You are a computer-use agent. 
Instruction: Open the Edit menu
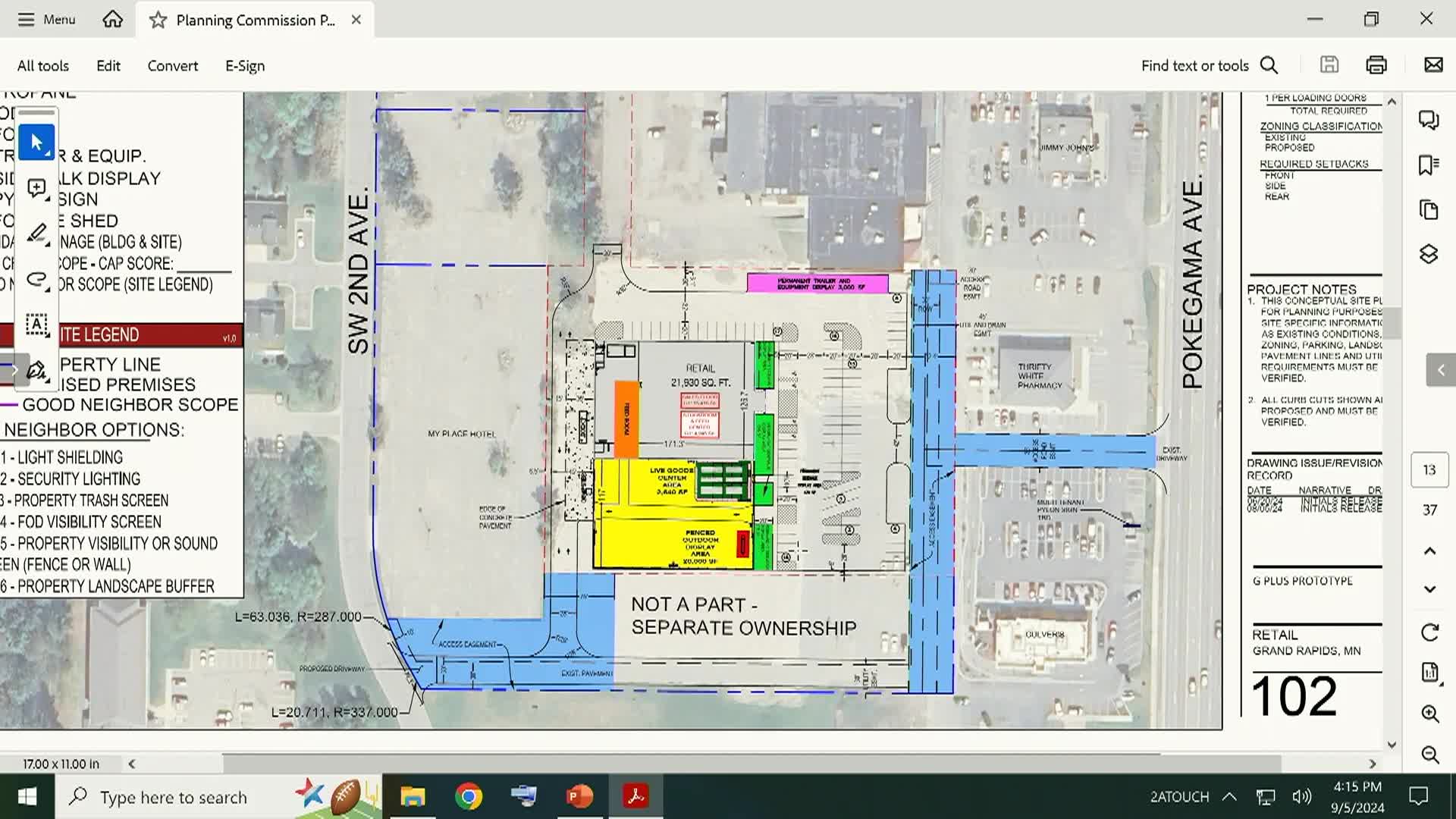[x=108, y=66]
